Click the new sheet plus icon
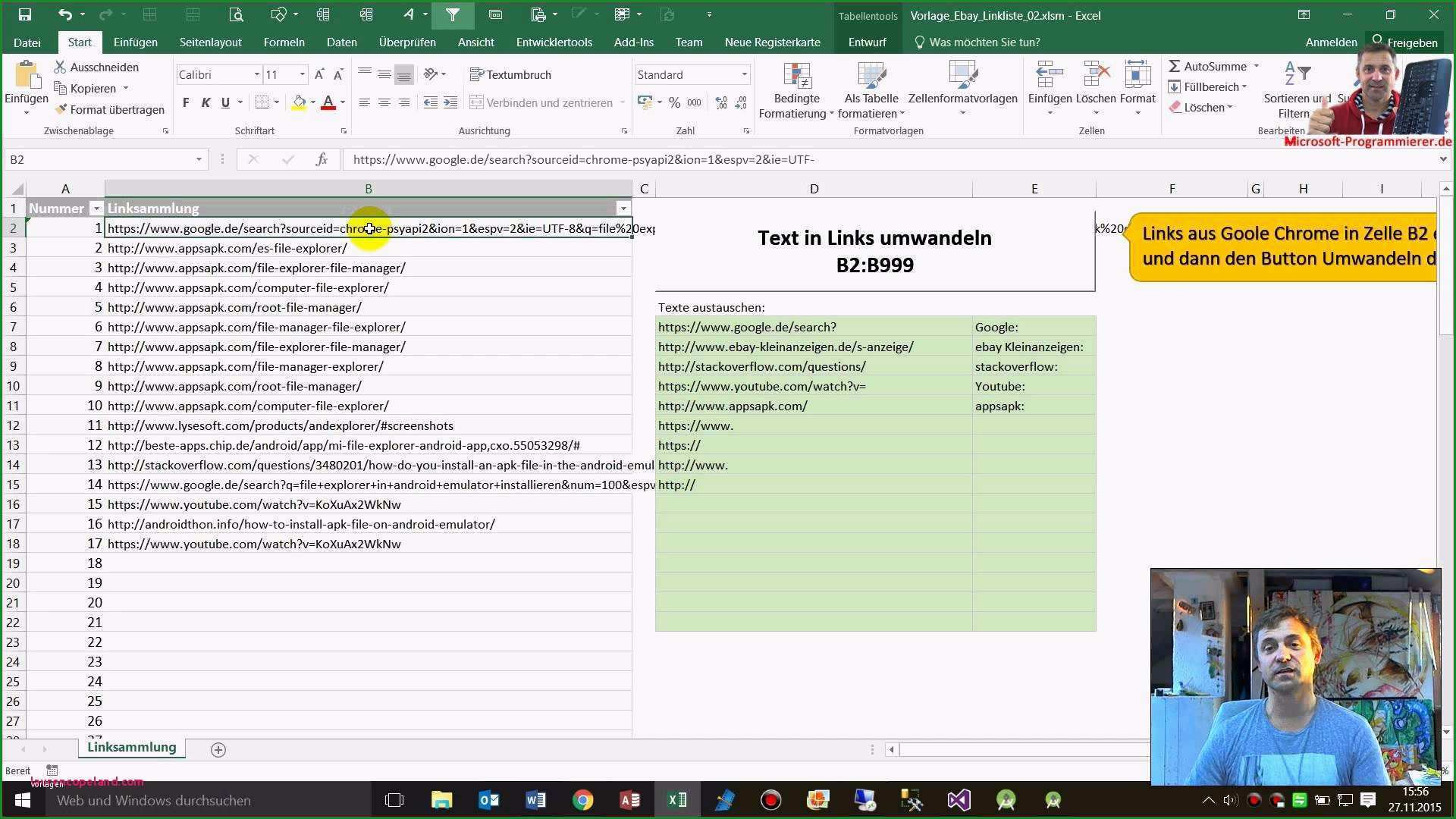The image size is (1456, 819). [x=218, y=750]
